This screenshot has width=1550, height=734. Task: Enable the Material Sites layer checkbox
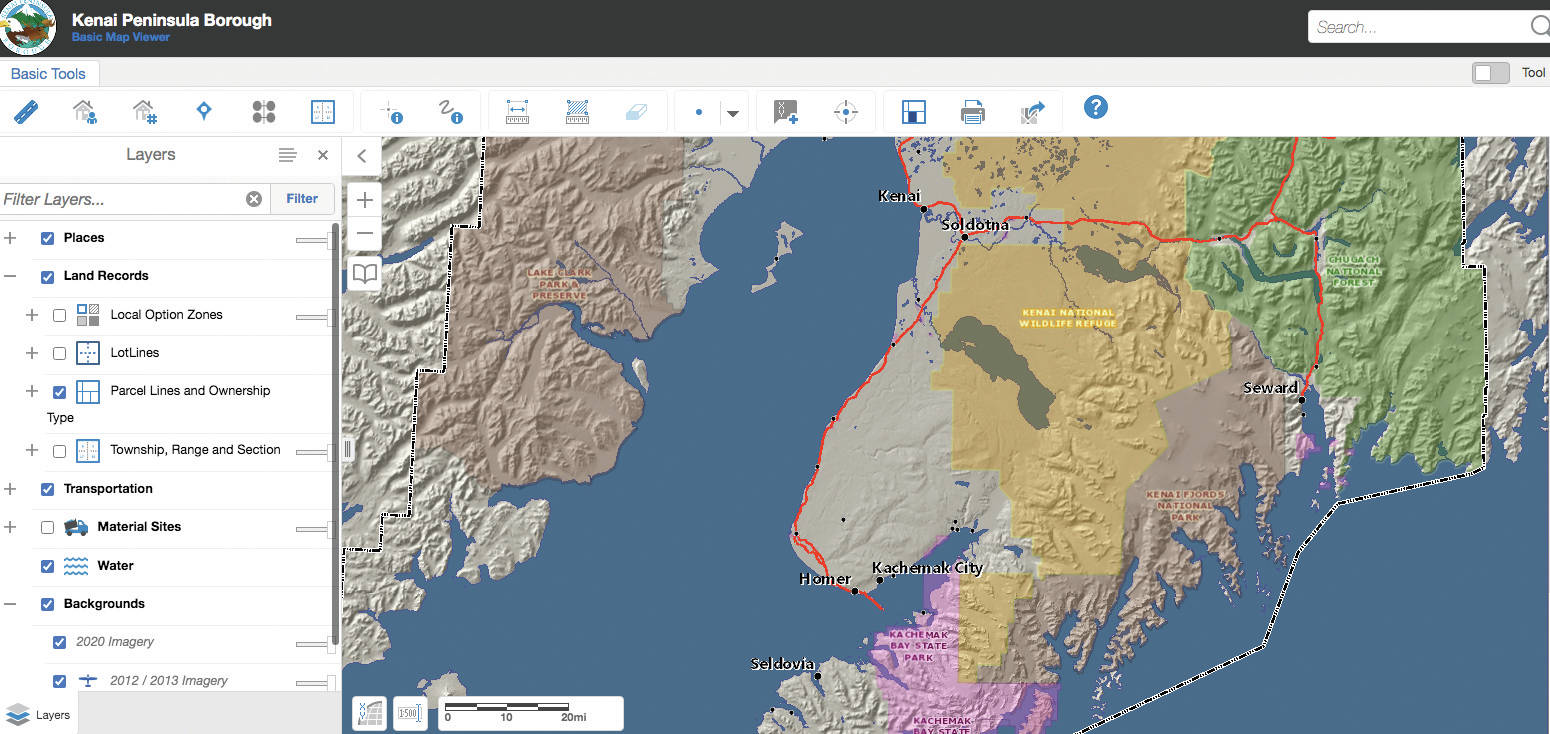click(x=47, y=527)
